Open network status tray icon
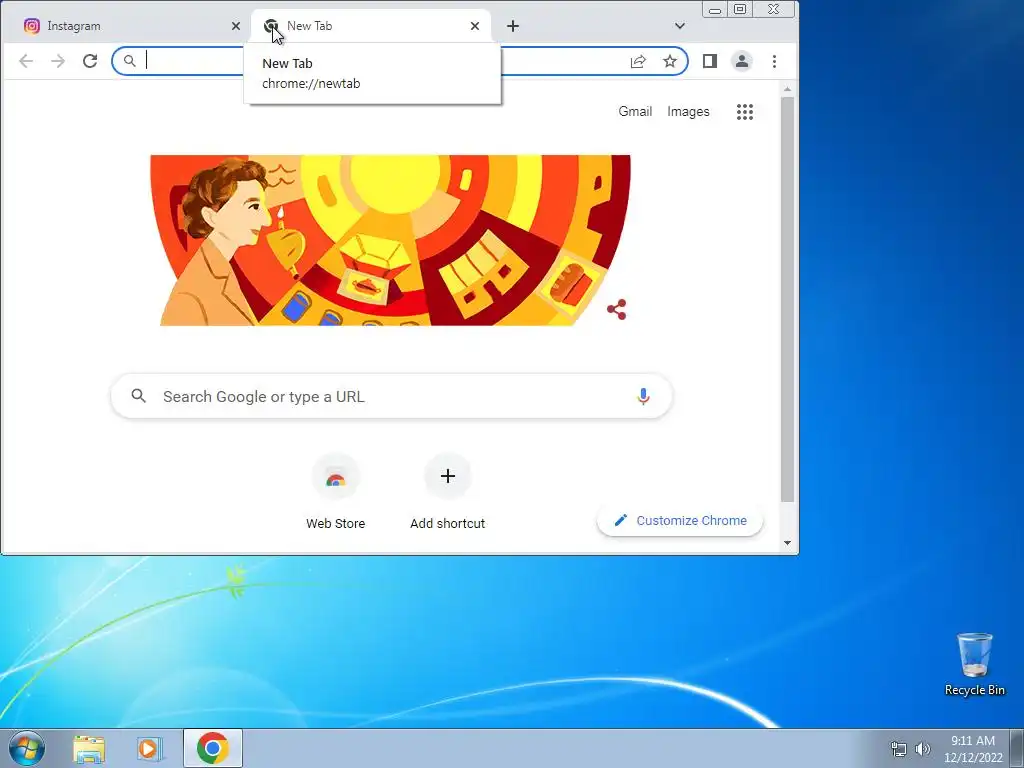The height and width of the screenshot is (768, 1024). 899,749
